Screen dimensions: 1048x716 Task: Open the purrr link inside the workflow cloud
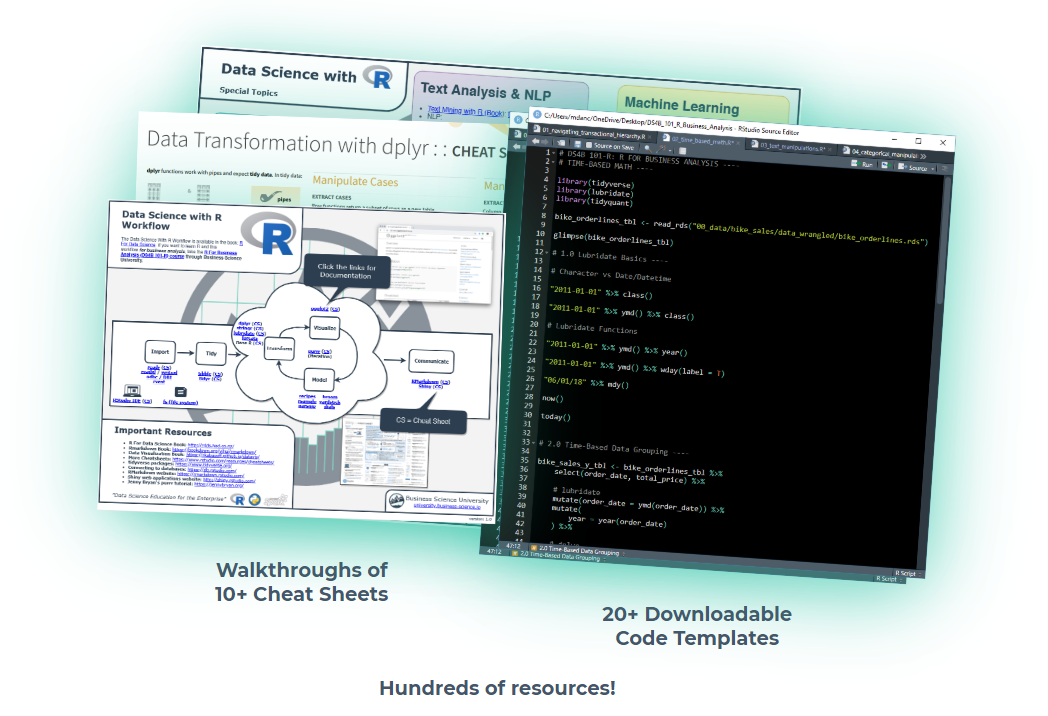(x=314, y=351)
